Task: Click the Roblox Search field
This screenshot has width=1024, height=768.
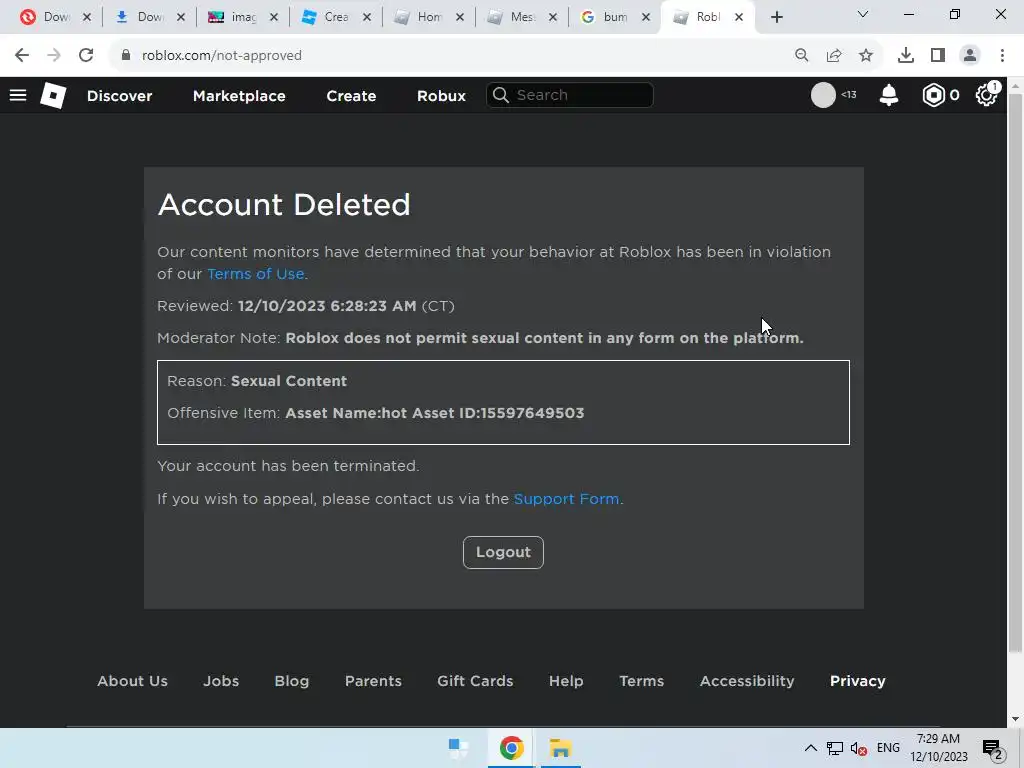Action: coord(569,95)
